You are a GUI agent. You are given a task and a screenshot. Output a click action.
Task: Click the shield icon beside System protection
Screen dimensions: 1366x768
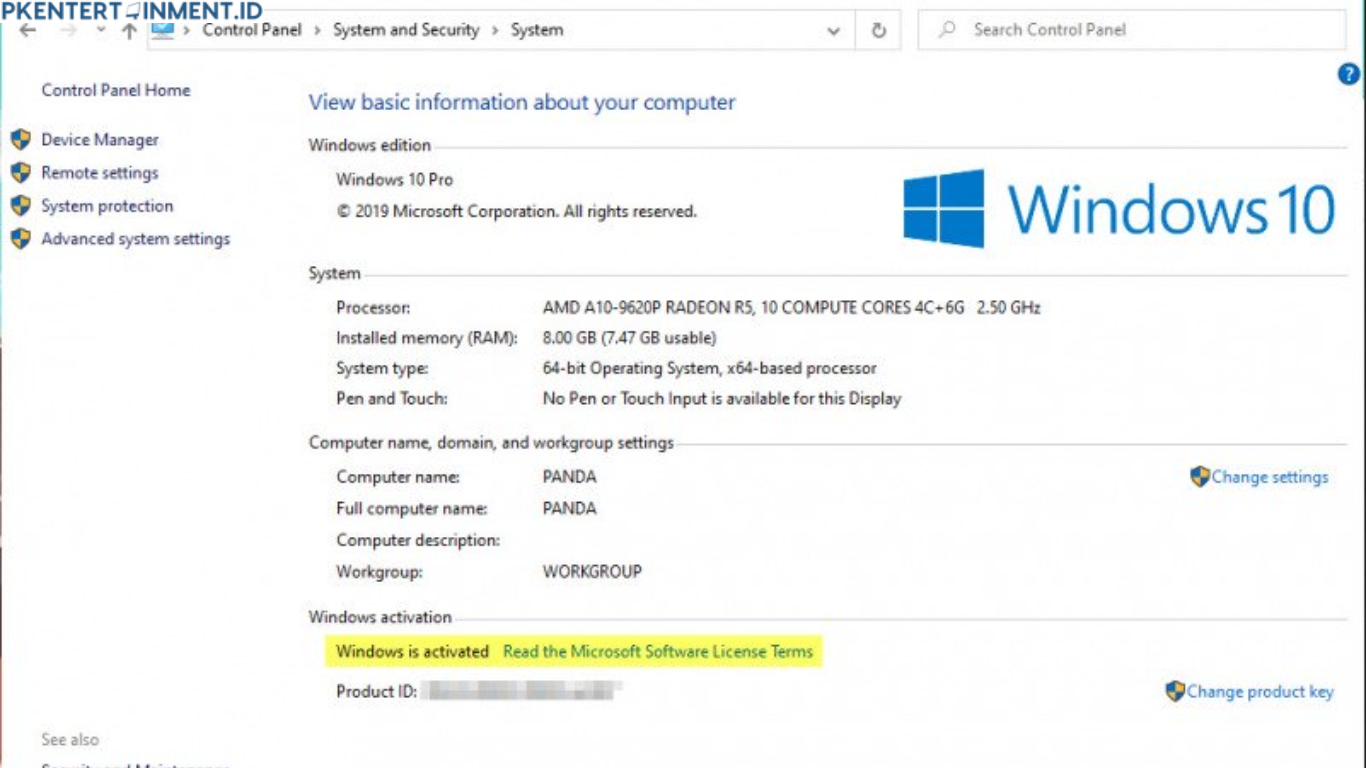coord(21,206)
